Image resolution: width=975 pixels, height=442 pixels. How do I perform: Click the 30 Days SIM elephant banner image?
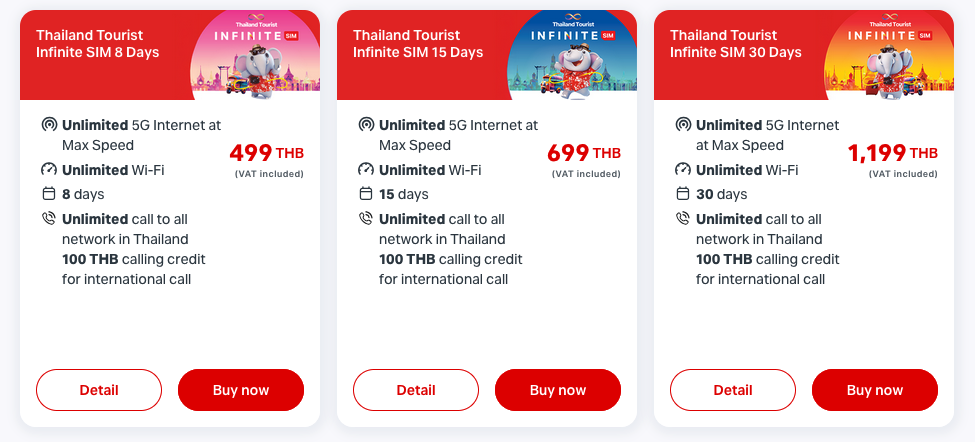(x=890, y=55)
